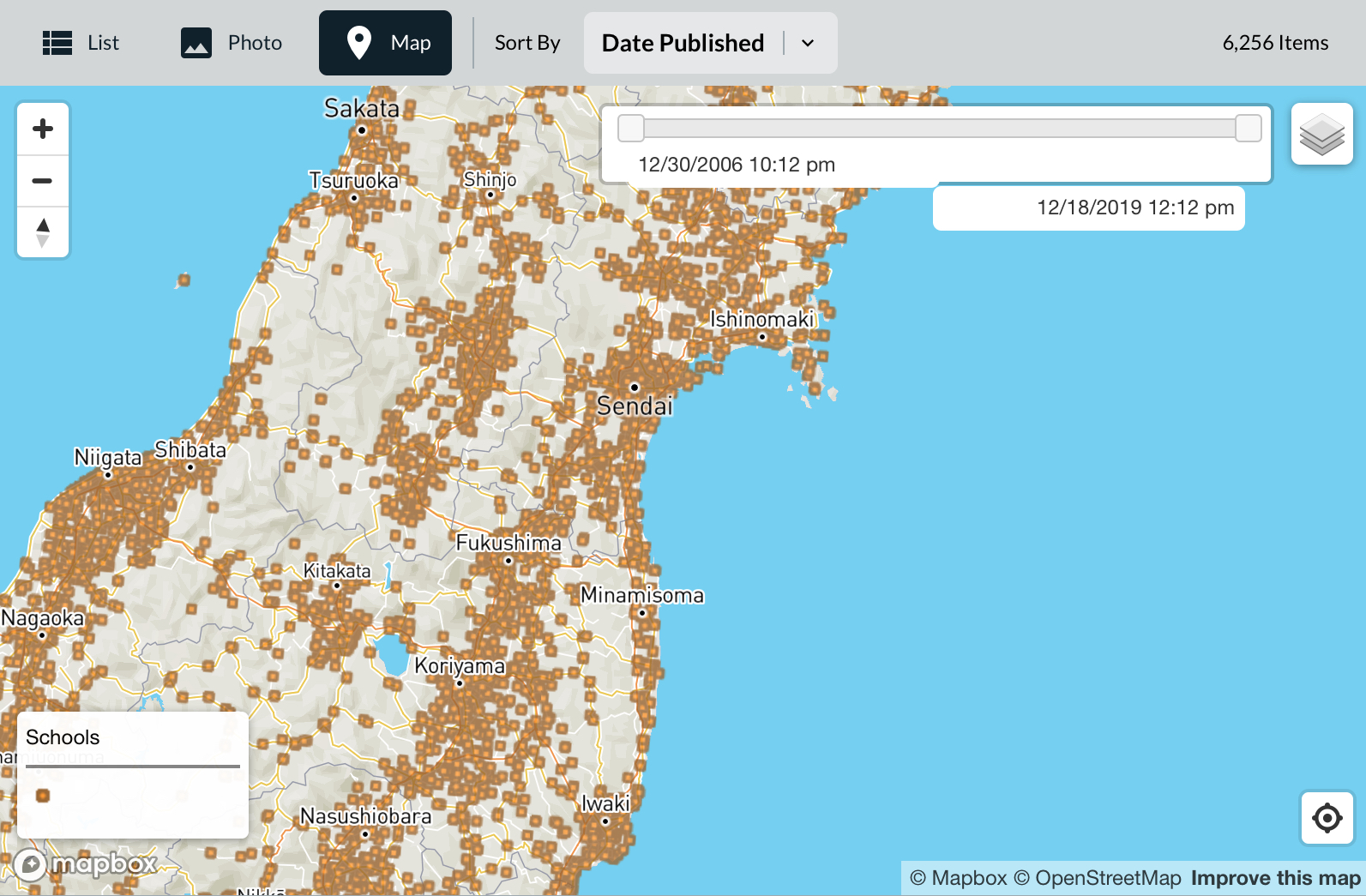Select the Map view tab
Viewport: 1366px width, 896px height.
click(385, 43)
